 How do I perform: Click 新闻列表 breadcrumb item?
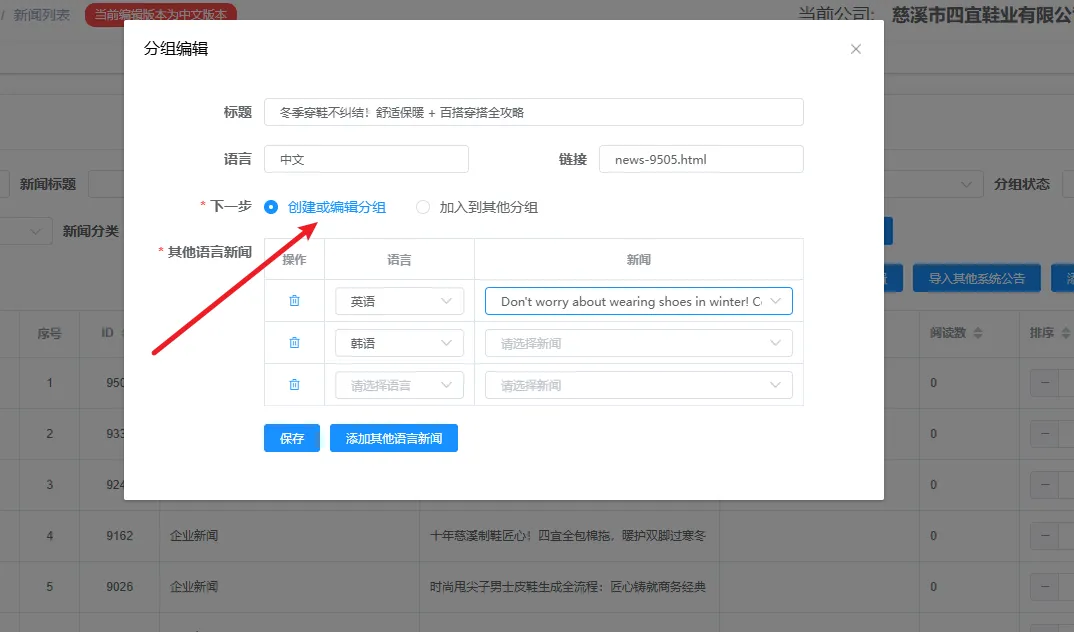pyautogui.click(x=42, y=15)
